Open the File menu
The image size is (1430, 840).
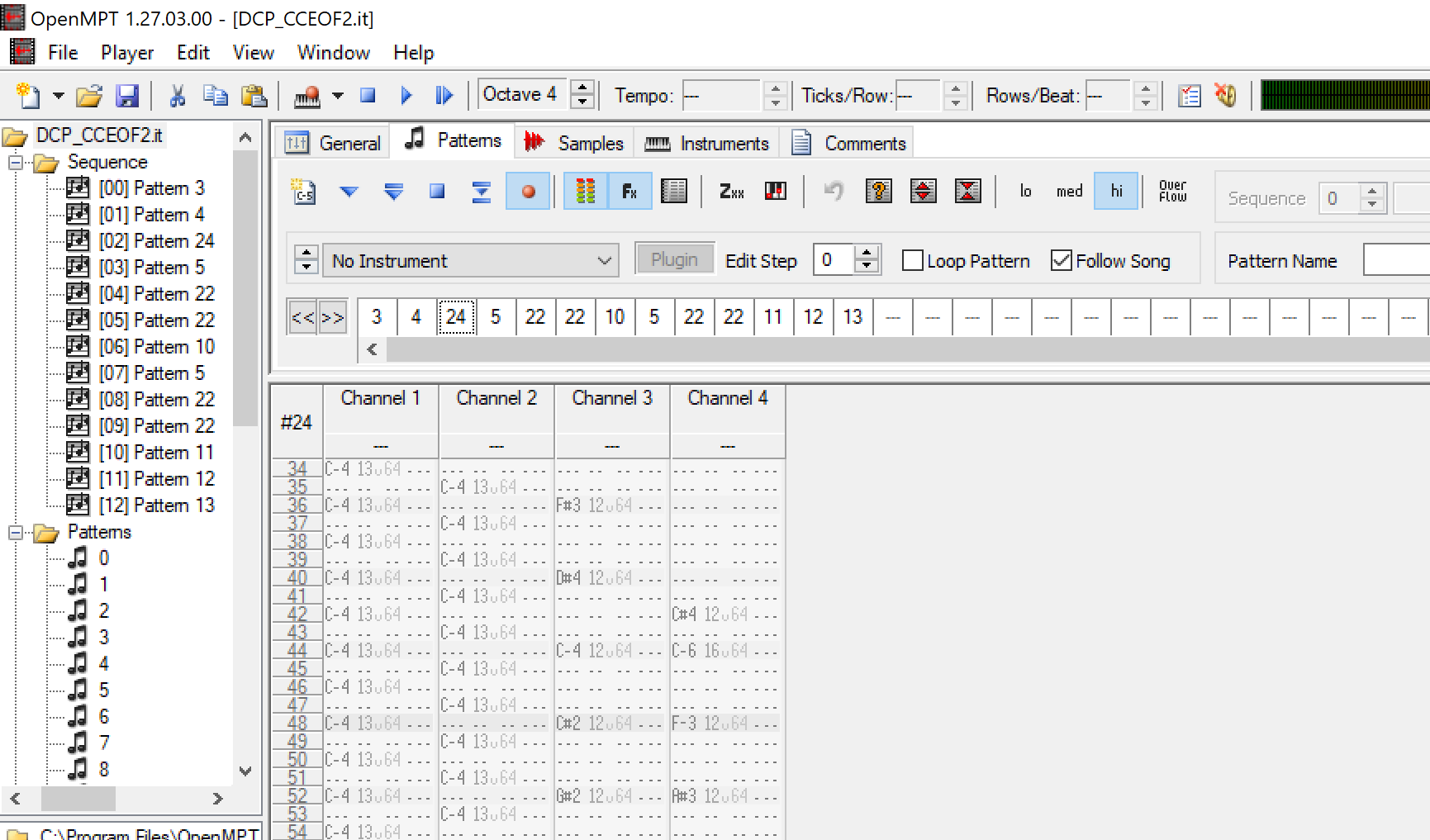pyautogui.click(x=63, y=53)
